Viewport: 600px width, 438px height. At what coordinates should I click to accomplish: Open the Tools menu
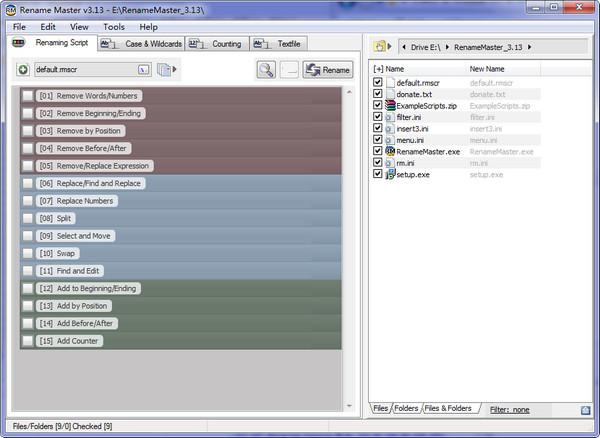point(114,27)
